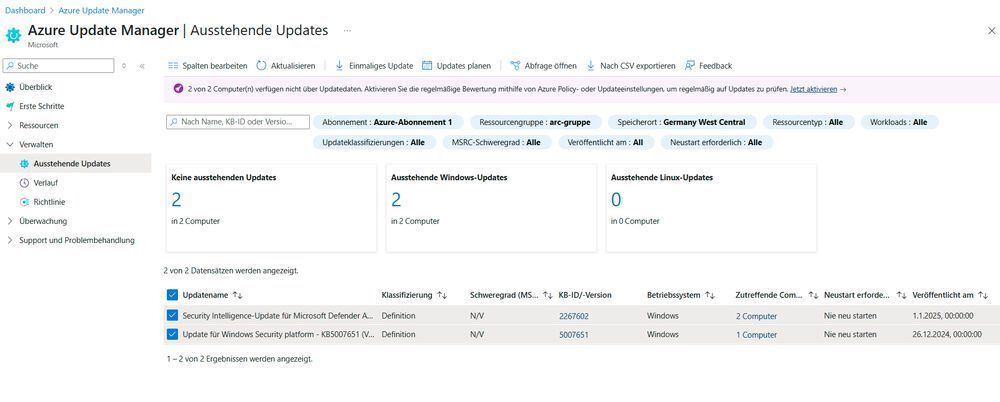Click the Security Intelligence-Update für Microsoft Defender name
1000x402 pixels.
click(278, 316)
